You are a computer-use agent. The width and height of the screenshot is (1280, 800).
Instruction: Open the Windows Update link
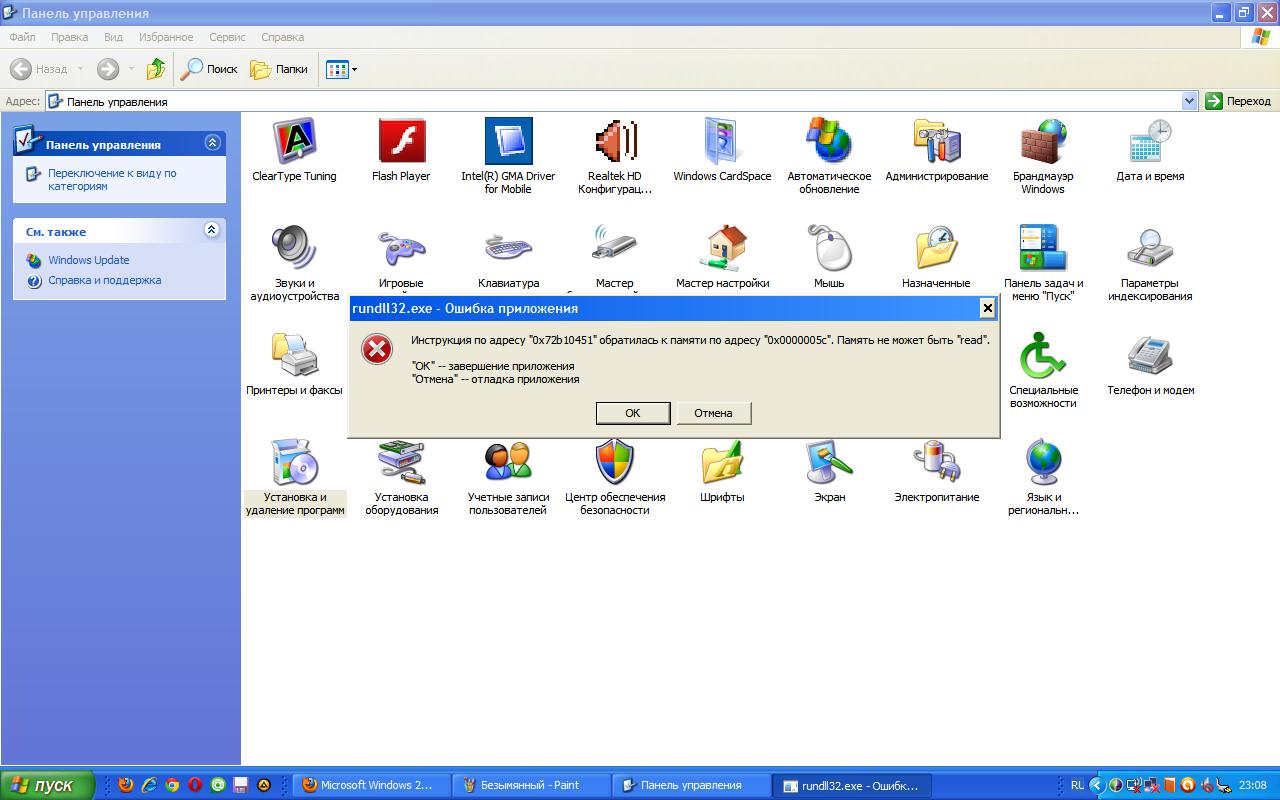(89, 260)
